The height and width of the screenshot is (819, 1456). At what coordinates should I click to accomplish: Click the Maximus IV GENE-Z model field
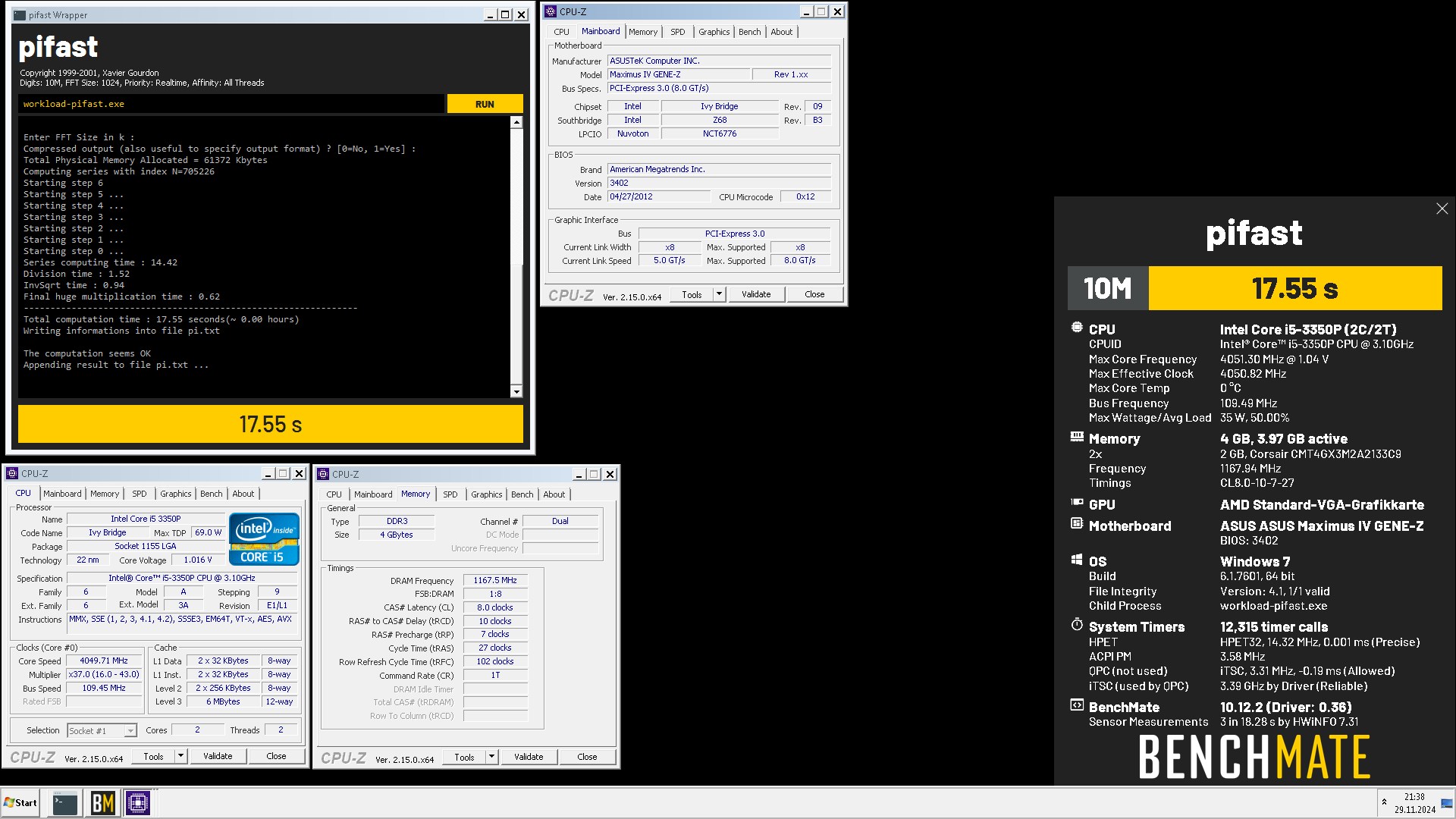pyautogui.click(x=679, y=74)
